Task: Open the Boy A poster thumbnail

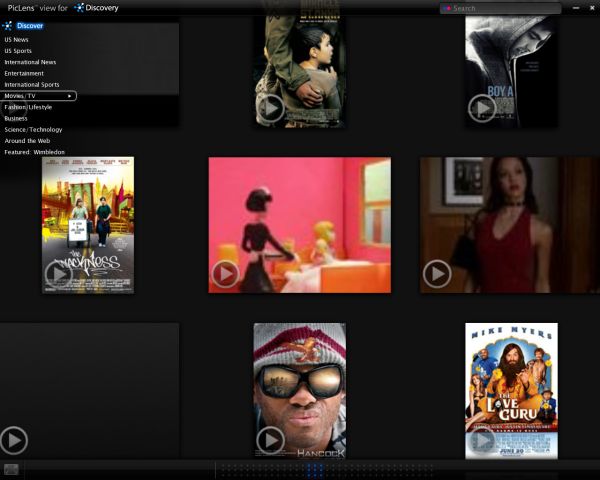Action: click(x=511, y=71)
